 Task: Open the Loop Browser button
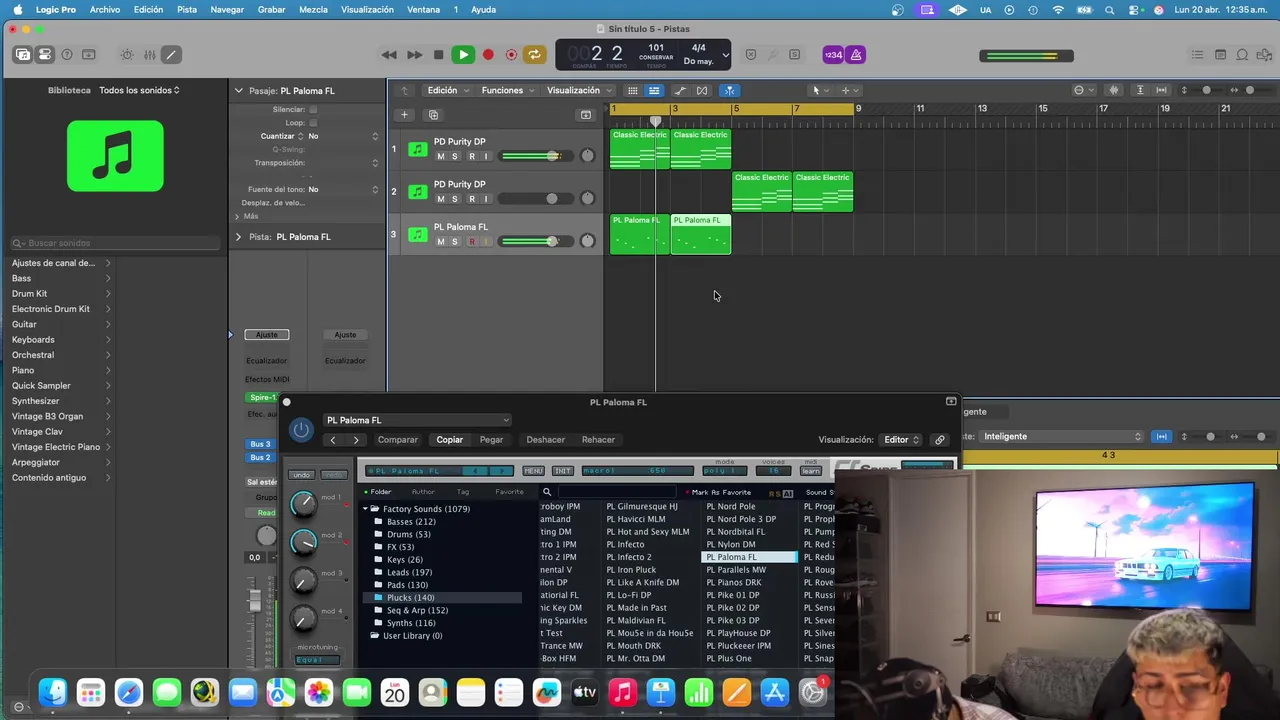[1242, 55]
